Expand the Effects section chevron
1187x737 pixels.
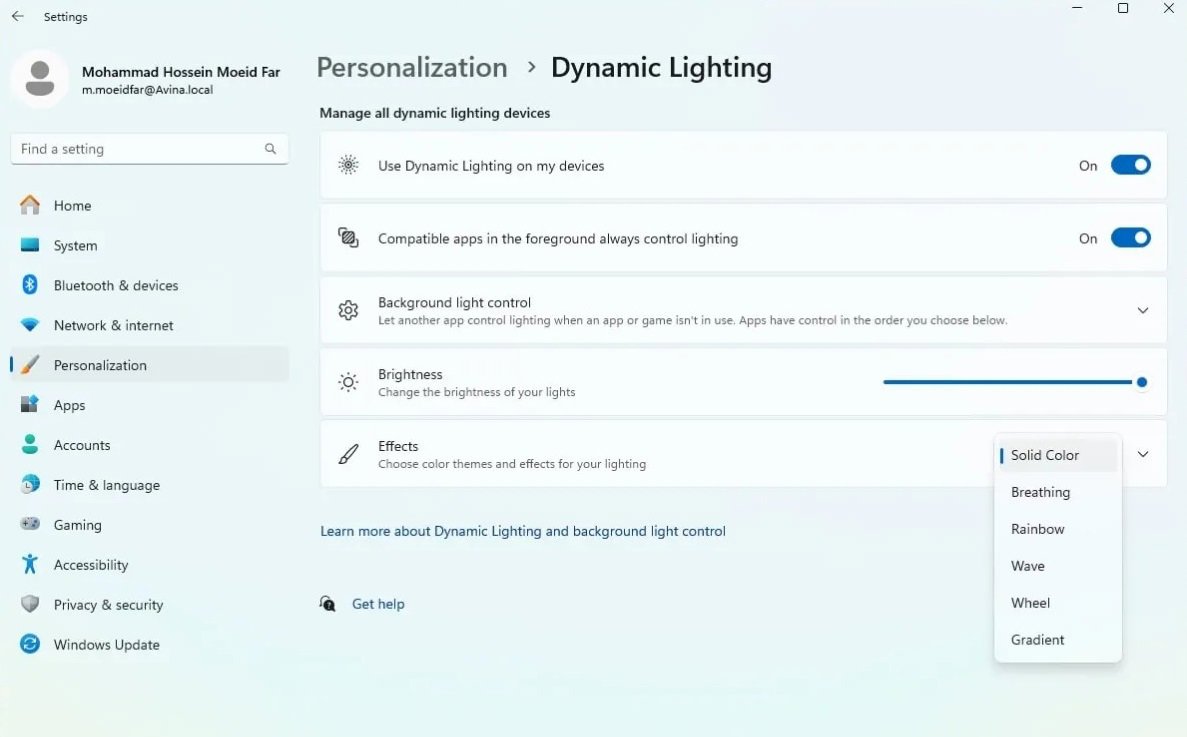coord(1142,454)
